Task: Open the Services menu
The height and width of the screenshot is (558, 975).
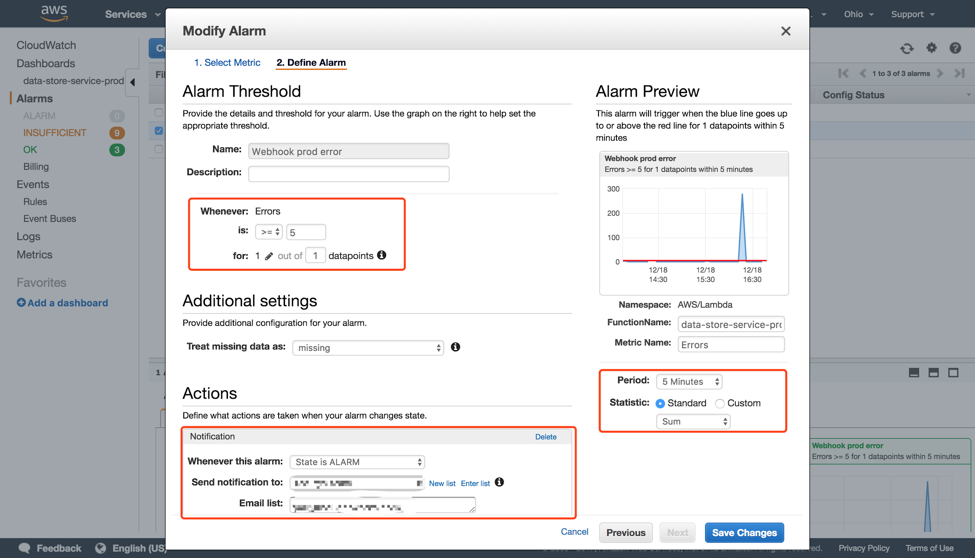Action: point(131,14)
